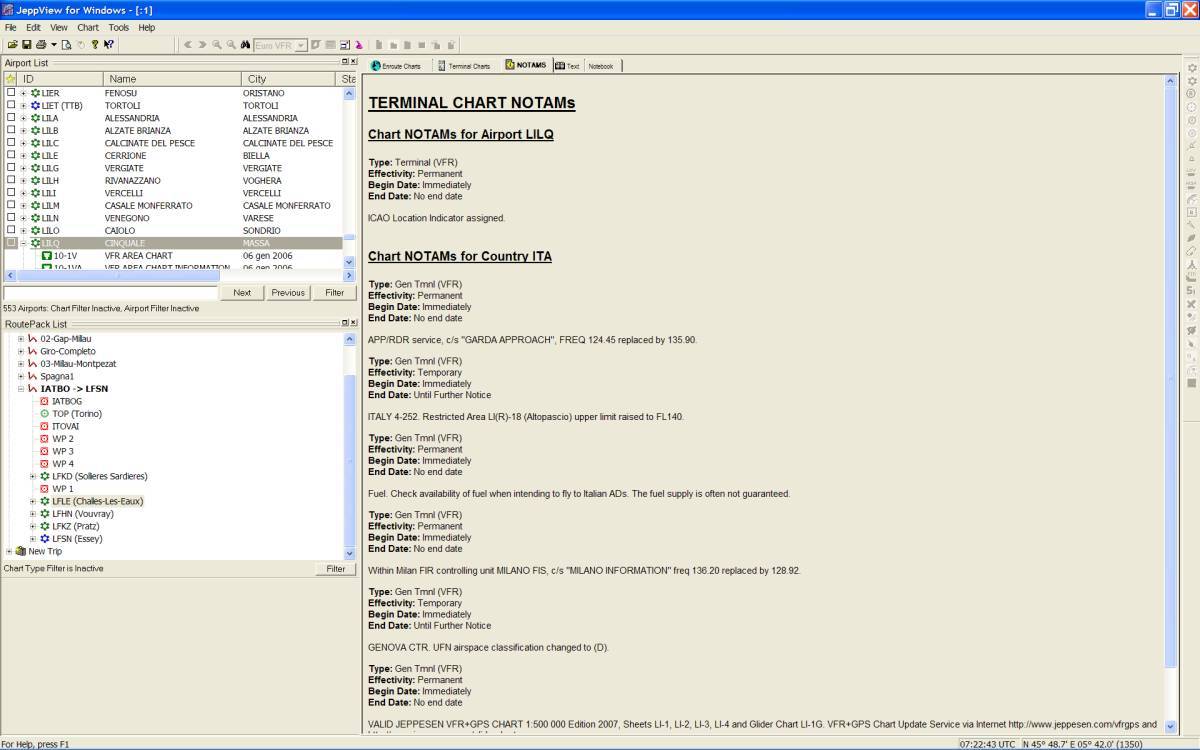Viewport: 1200px width, 750px height.
Task: Expand the Giro-Completo route pack
Action: pyautogui.click(x=21, y=351)
